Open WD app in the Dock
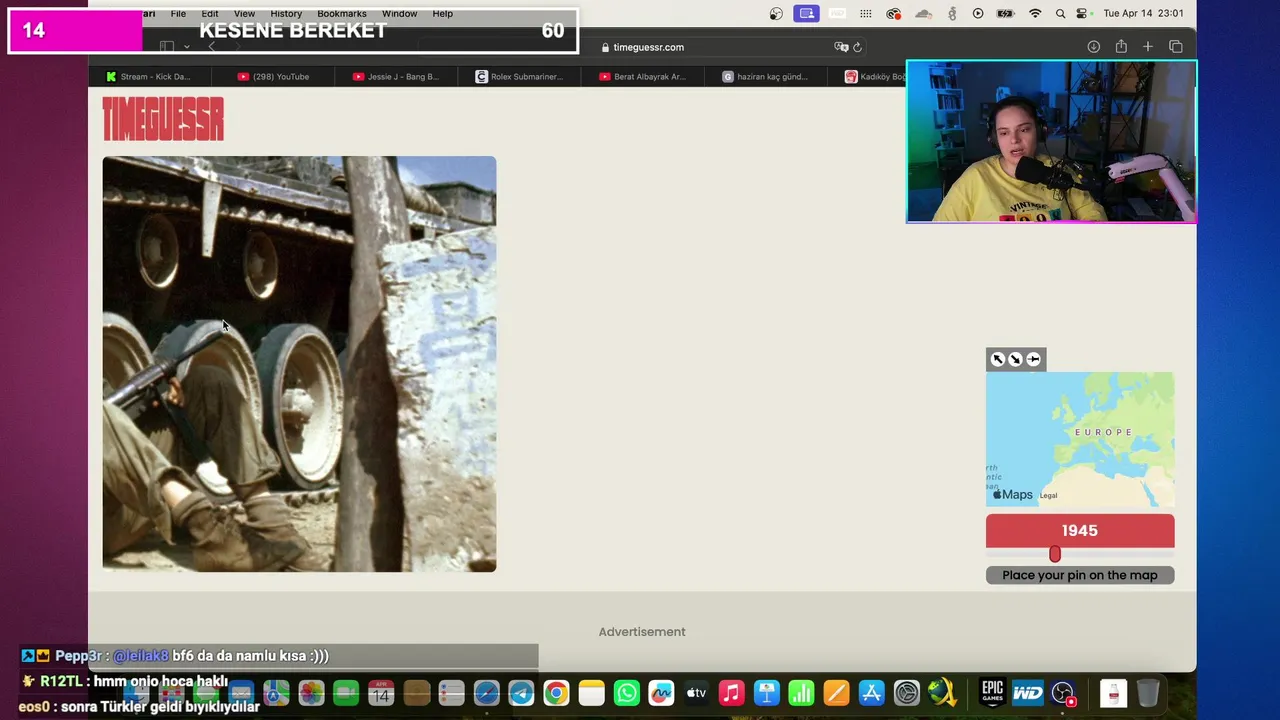 [1028, 693]
